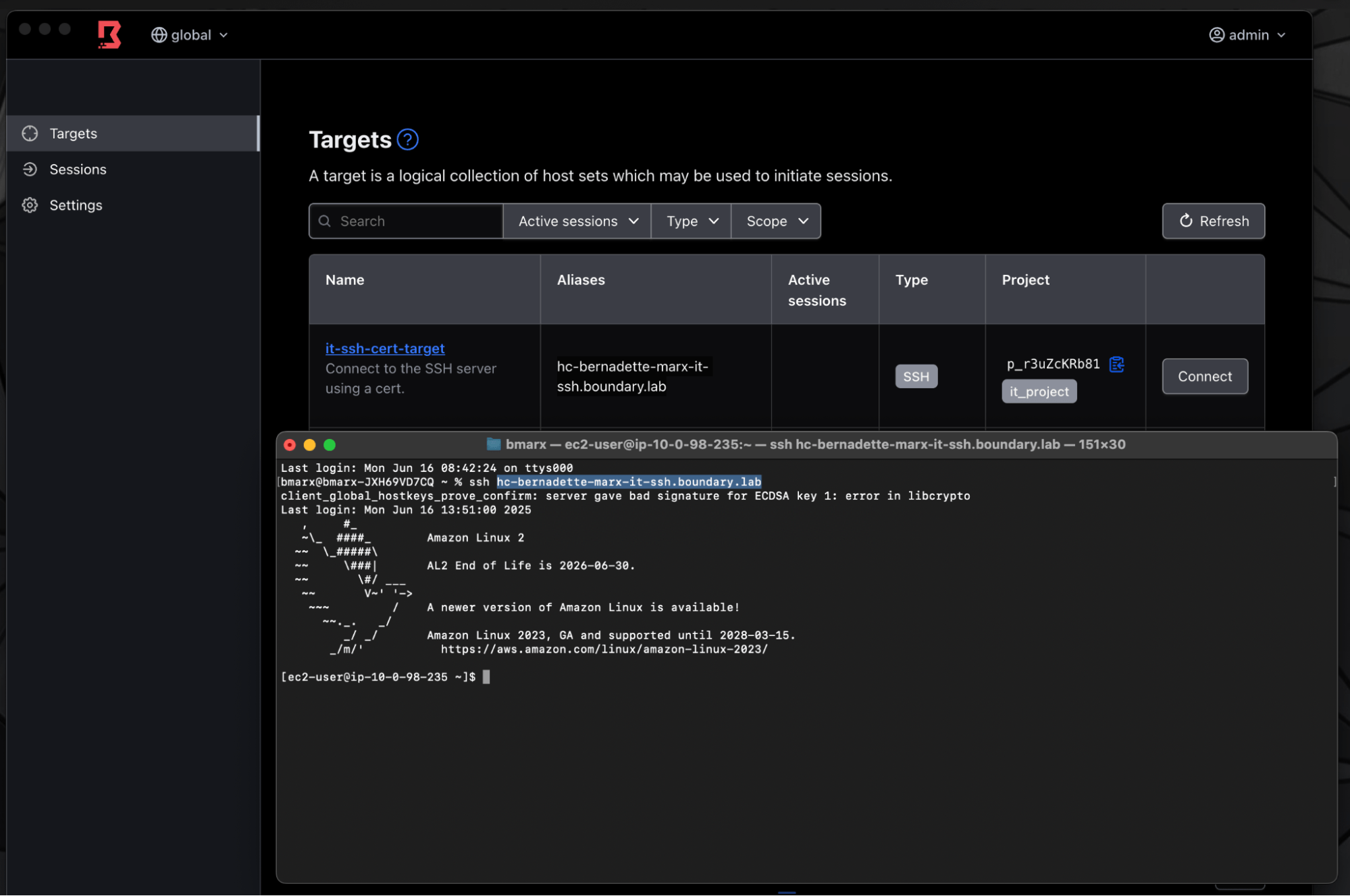Open the global scope switcher menu

coord(190,34)
